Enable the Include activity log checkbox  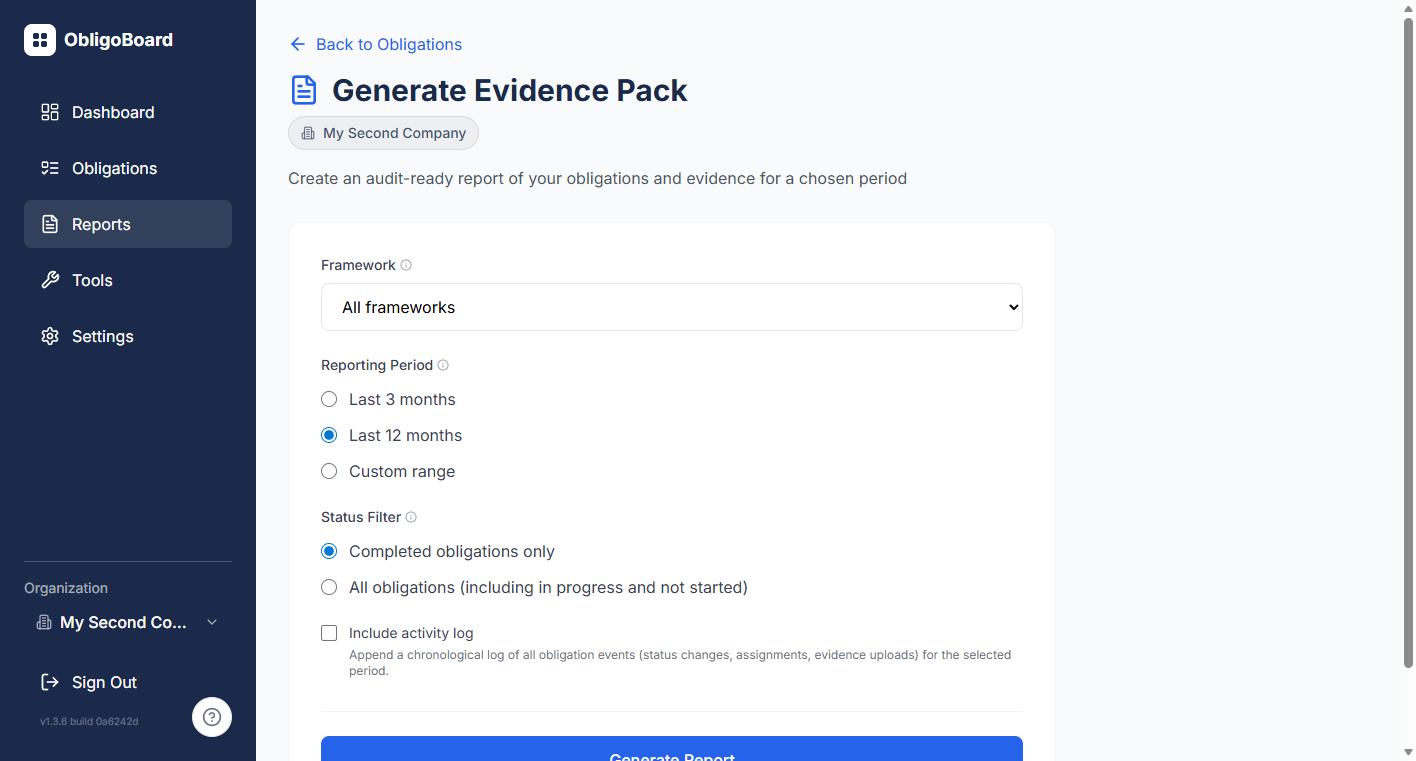click(329, 633)
